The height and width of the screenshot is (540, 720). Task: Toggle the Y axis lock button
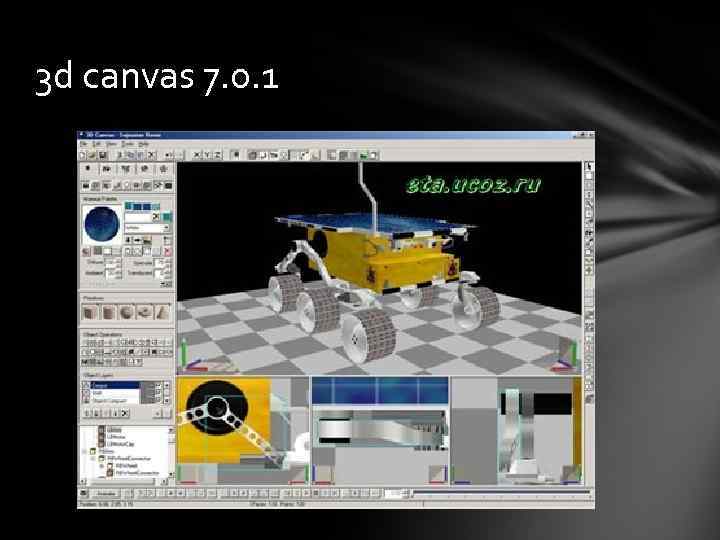pos(207,155)
